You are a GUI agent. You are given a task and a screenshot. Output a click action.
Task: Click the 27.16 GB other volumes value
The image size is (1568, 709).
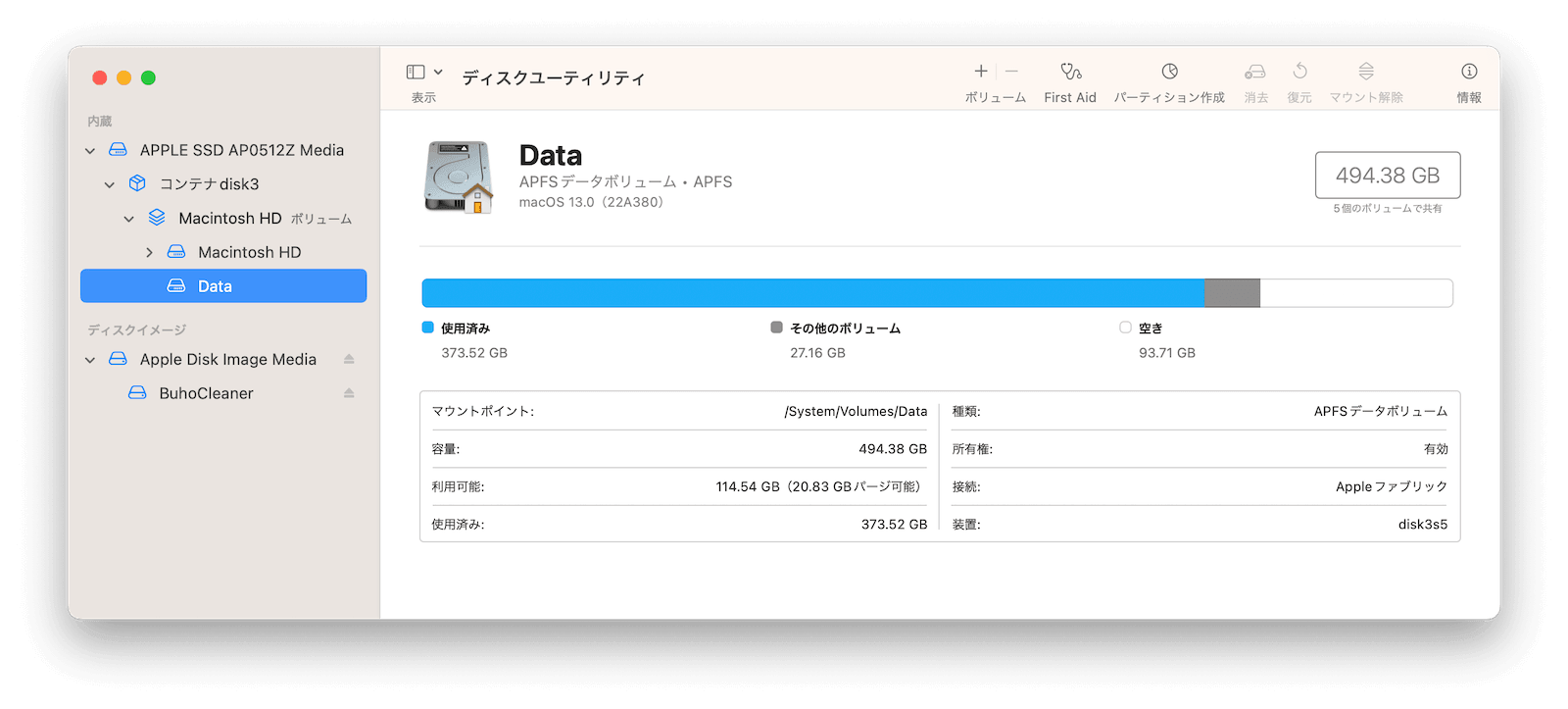[817, 353]
